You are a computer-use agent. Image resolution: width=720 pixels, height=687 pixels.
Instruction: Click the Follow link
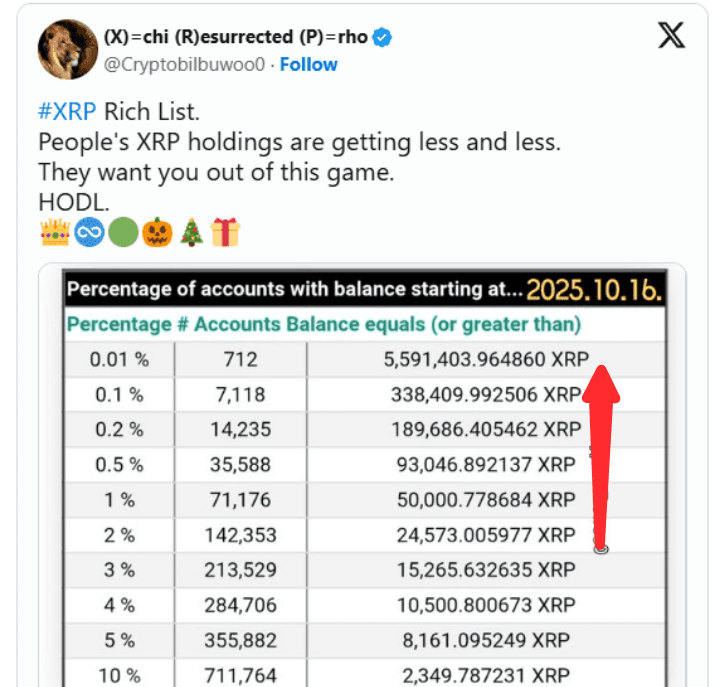pyautogui.click(x=308, y=64)
